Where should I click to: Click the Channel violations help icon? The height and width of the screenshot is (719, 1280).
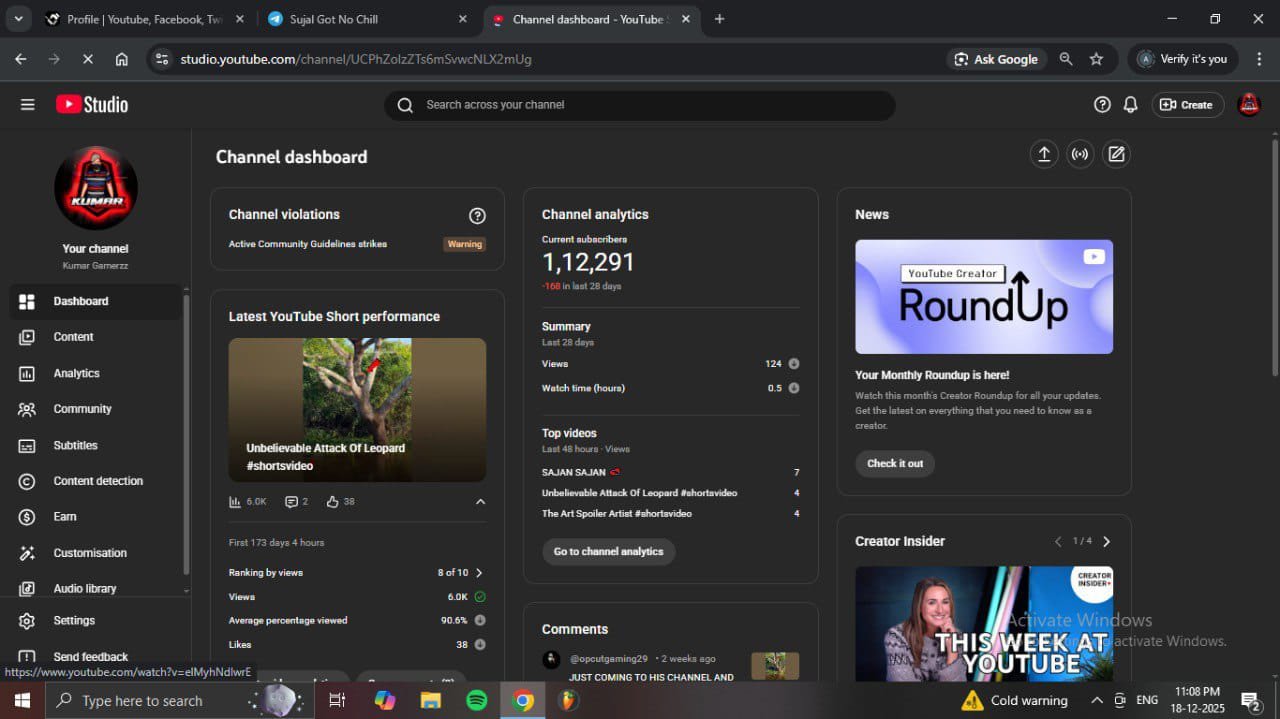click(x=477, y=215)
